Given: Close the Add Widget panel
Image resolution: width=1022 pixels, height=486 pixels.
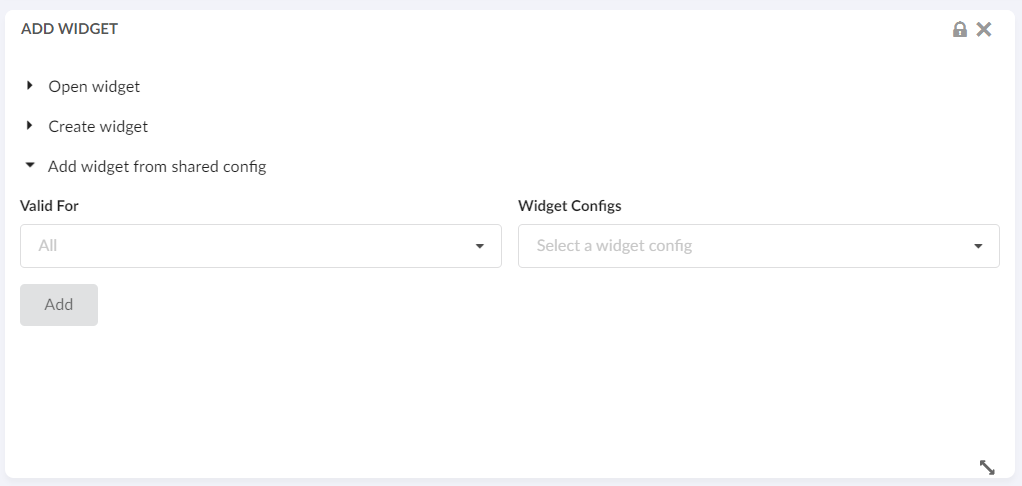Looking at the screenshot, I should click(x=984, y=29).
